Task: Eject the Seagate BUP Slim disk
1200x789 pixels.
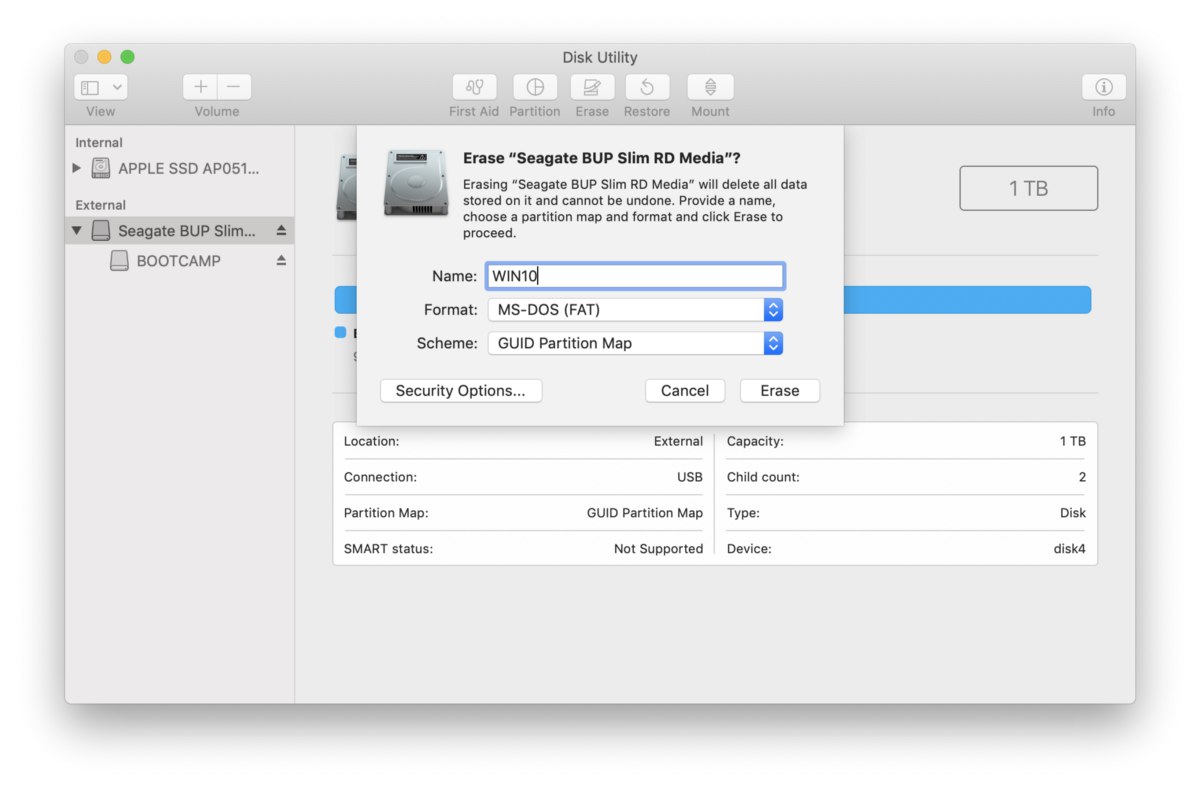Action: click(281, 231)
